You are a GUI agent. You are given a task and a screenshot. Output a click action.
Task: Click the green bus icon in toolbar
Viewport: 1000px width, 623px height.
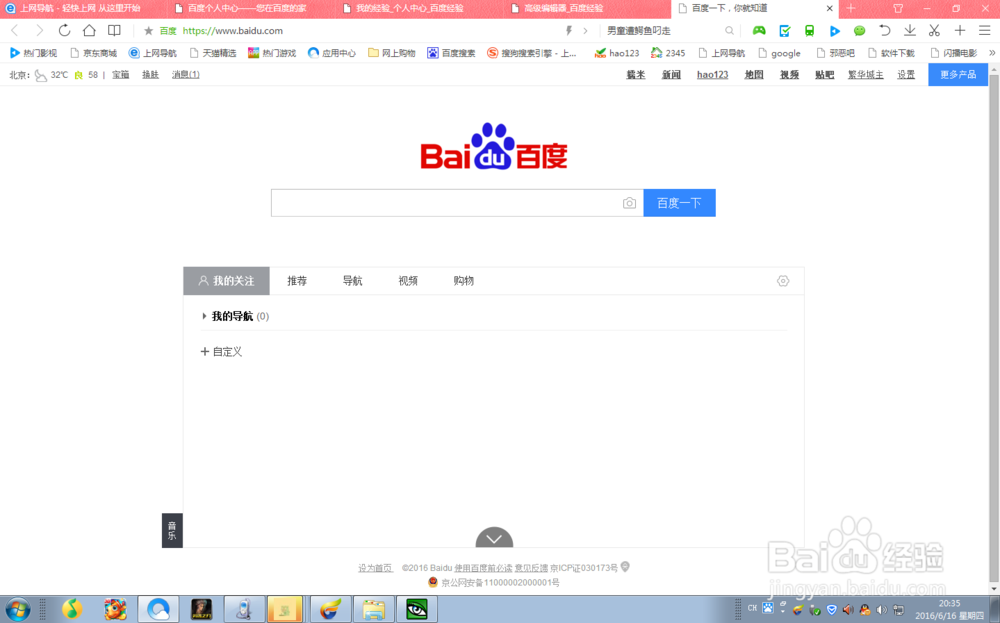click(x=809, y=31)
